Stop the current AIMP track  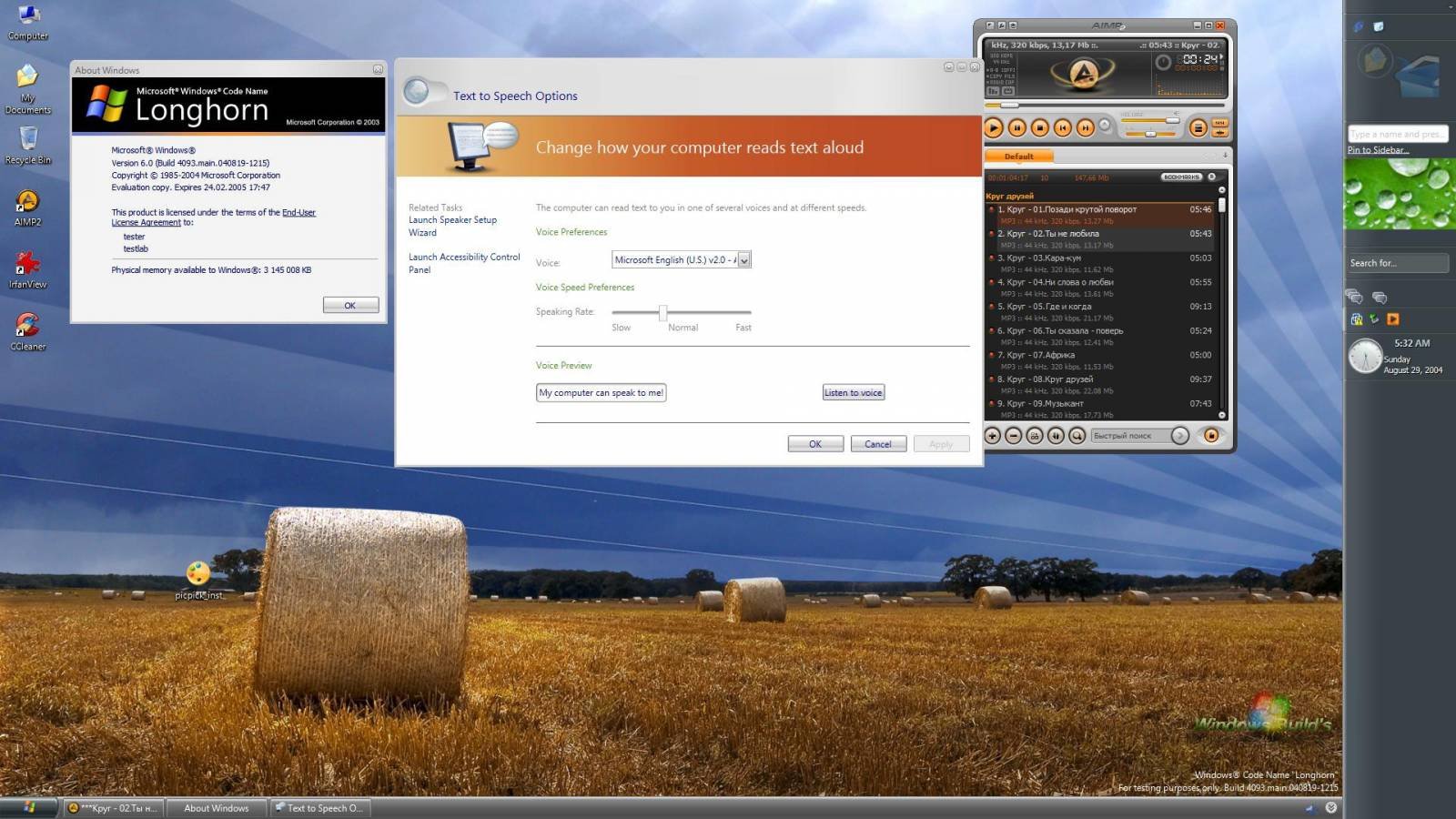pos(1040,128)
